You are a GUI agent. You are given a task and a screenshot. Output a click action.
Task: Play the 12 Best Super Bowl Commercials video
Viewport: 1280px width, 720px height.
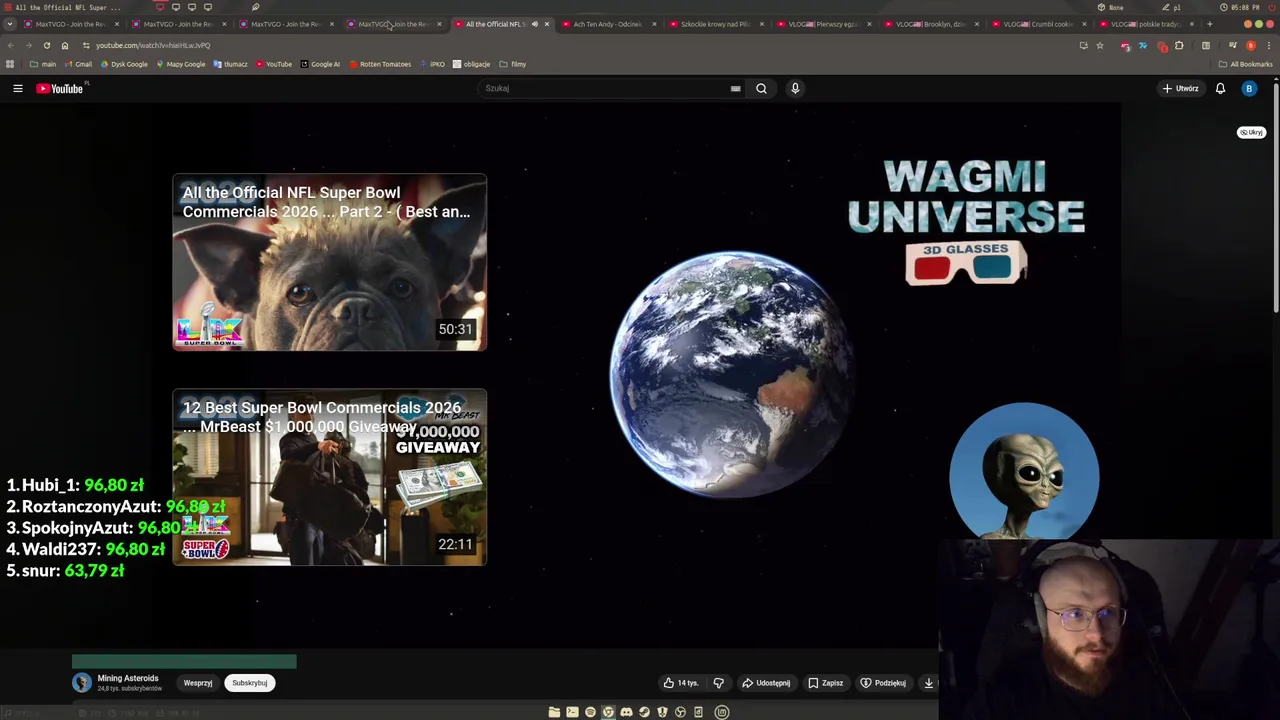pos(330,477)
